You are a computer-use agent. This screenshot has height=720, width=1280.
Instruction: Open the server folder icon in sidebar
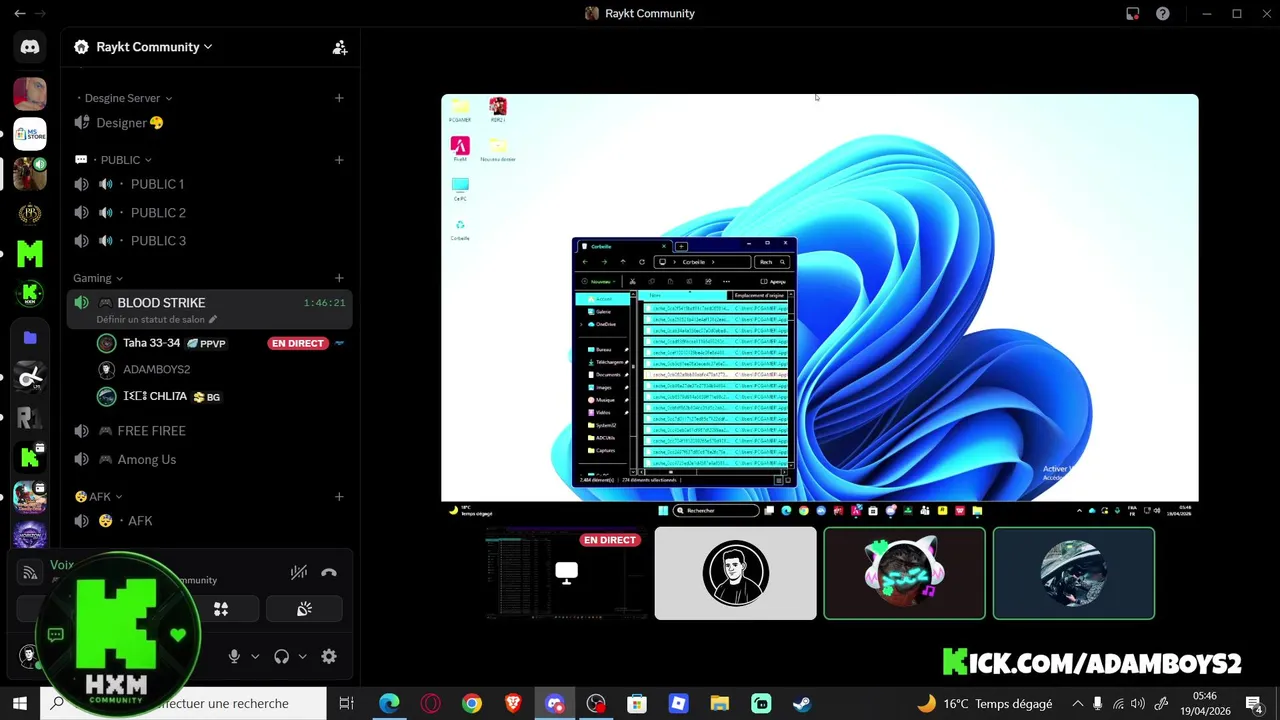30,338
